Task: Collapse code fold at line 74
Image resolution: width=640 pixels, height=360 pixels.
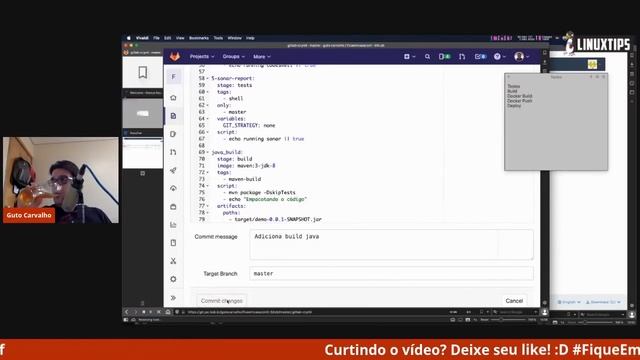Action: tap(207, 186)
